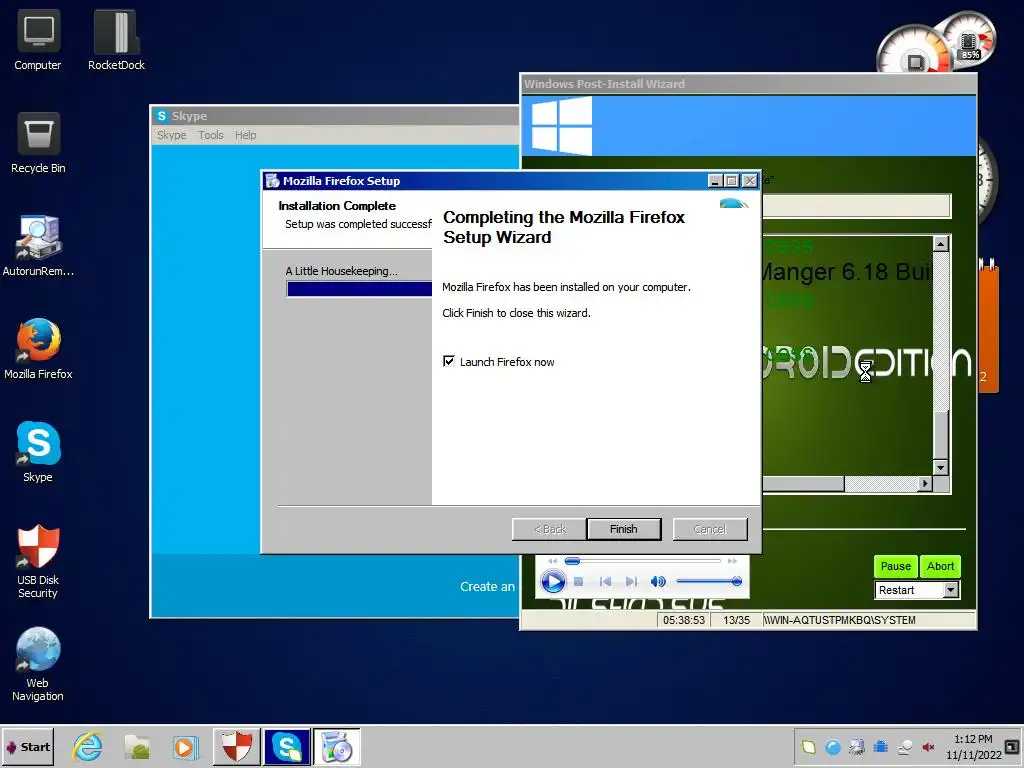Screen dimensions: 1024x768
Task: Click the Skype logo in title bar
Action: [162, 116]
